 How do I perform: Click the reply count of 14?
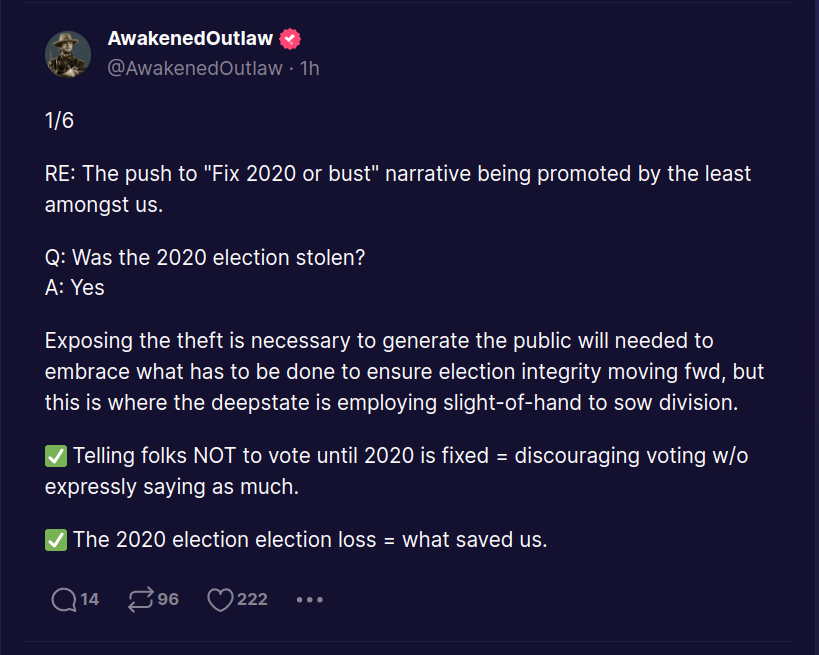click(x=90, y=599)
